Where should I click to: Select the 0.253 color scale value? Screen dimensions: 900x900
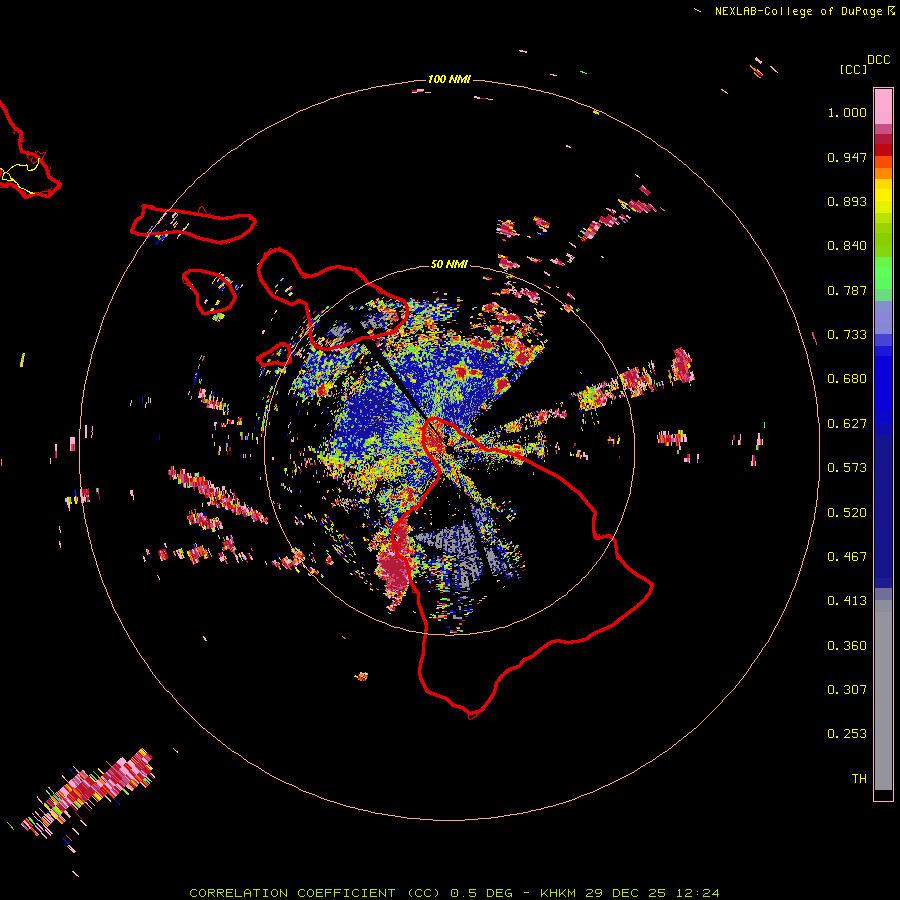coord(847,734)
